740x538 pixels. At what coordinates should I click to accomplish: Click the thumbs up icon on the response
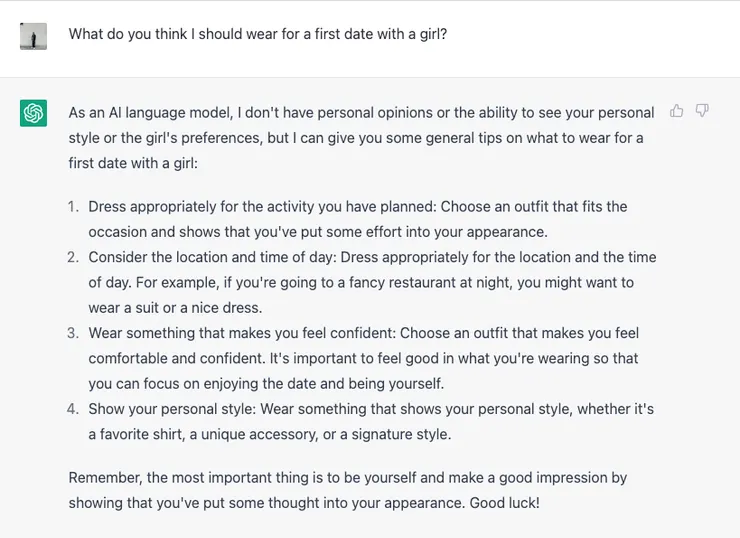[677, 111]
